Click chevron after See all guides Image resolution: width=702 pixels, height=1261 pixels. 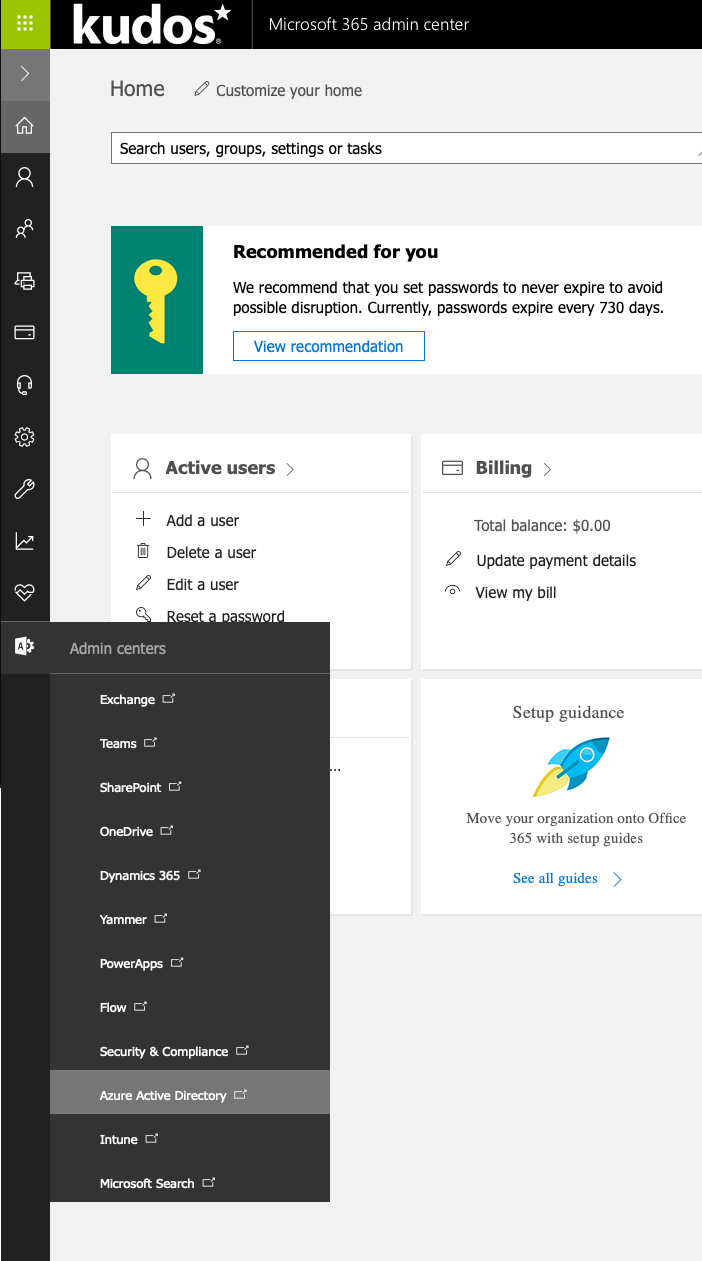coord(617,879)
